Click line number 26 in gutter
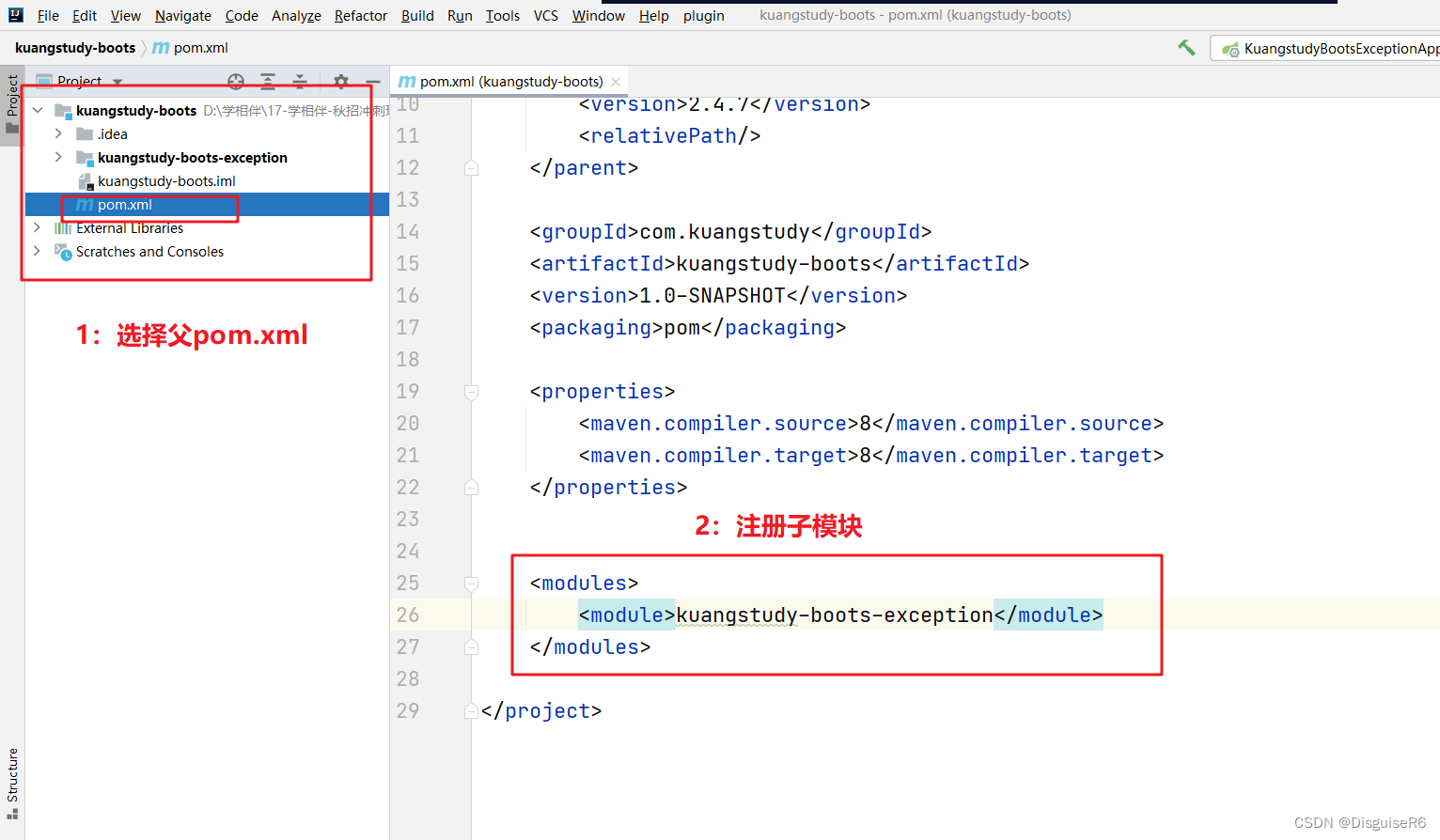Image resolution: width=1440 pixels, height=840 pixels. point(408,615)
